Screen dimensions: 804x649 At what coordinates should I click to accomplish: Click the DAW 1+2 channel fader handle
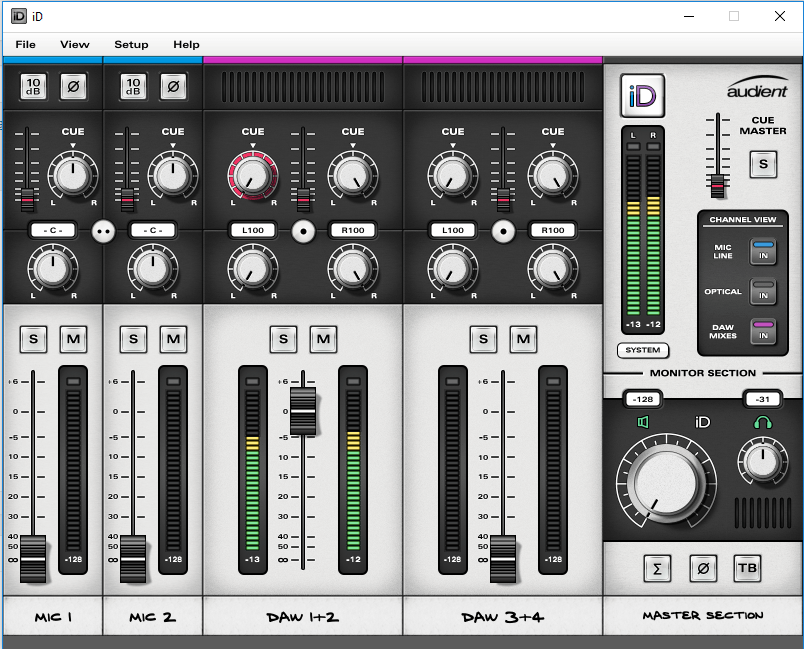pos(303,410)
